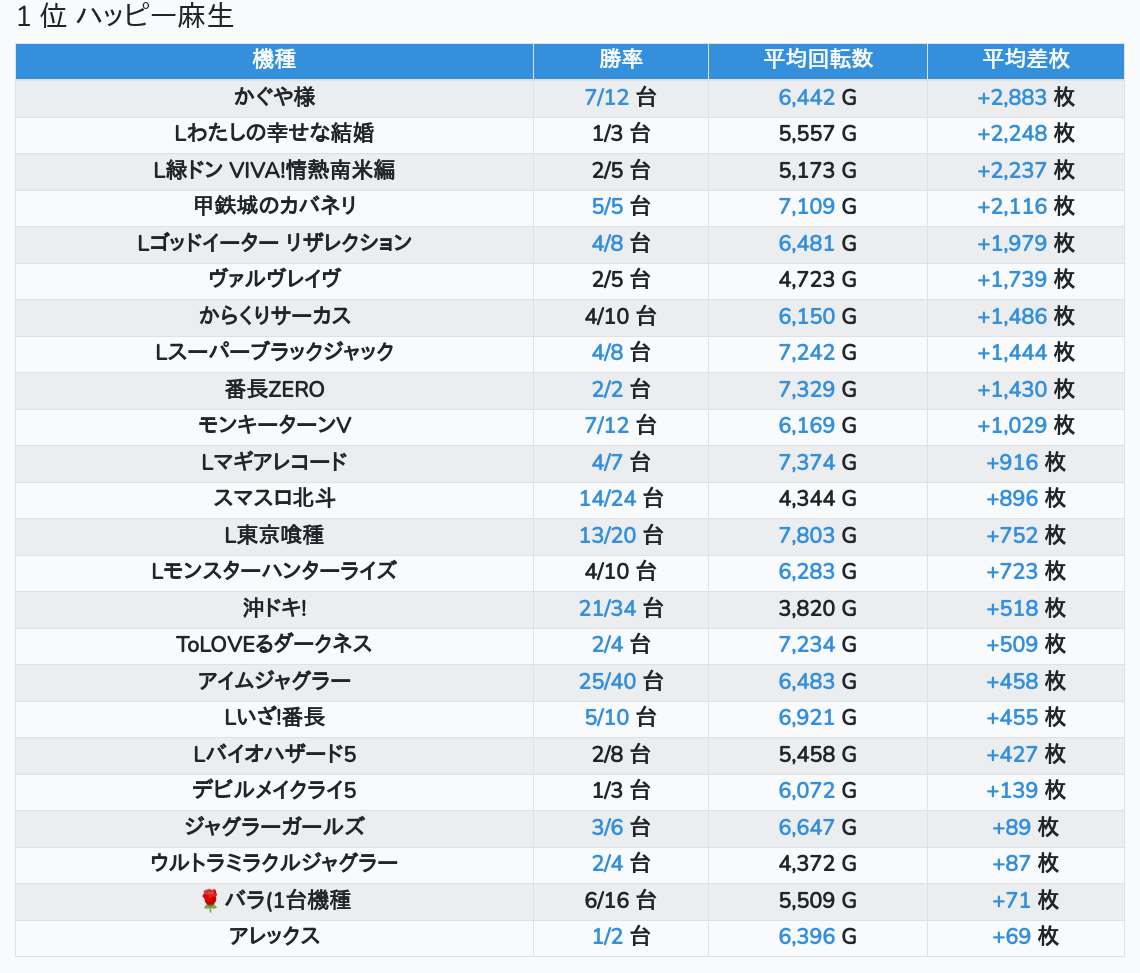The height and width of the screenshot is (973, 1140).
Task: Click the スマスロ北斗 machine name
Action: click(x=275, y=498)
